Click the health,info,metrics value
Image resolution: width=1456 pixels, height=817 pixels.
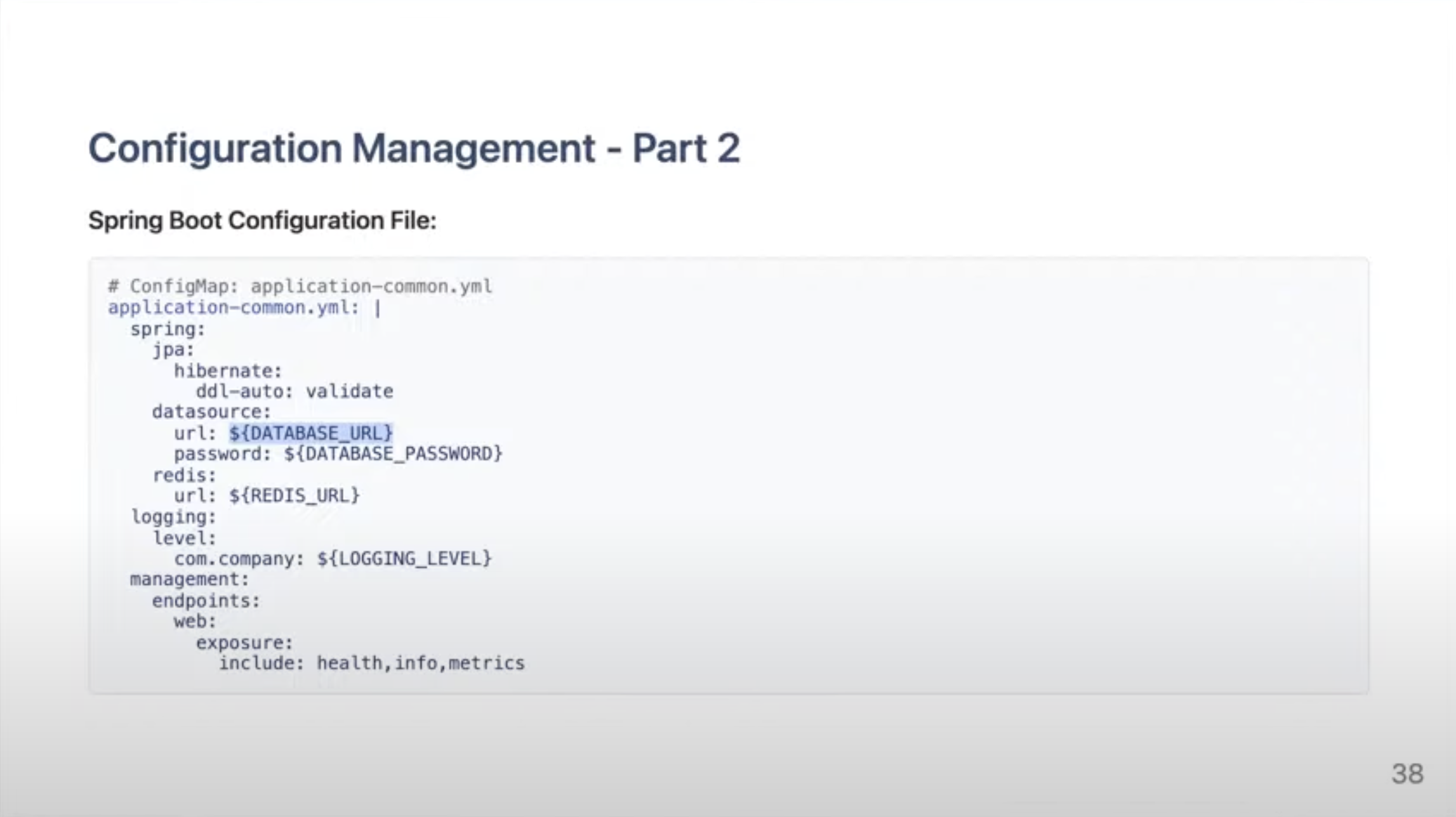(420, 663)
